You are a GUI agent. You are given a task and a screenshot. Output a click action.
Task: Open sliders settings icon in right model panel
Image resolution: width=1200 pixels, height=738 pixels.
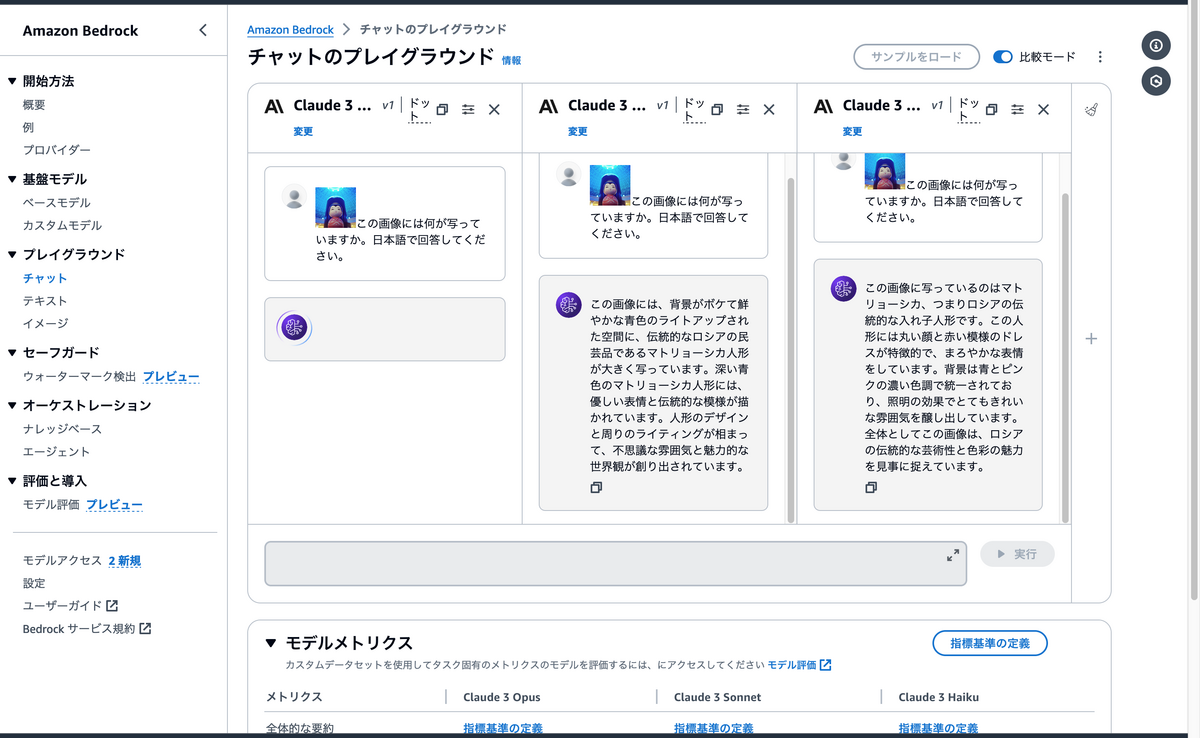tap(1017, 110)
